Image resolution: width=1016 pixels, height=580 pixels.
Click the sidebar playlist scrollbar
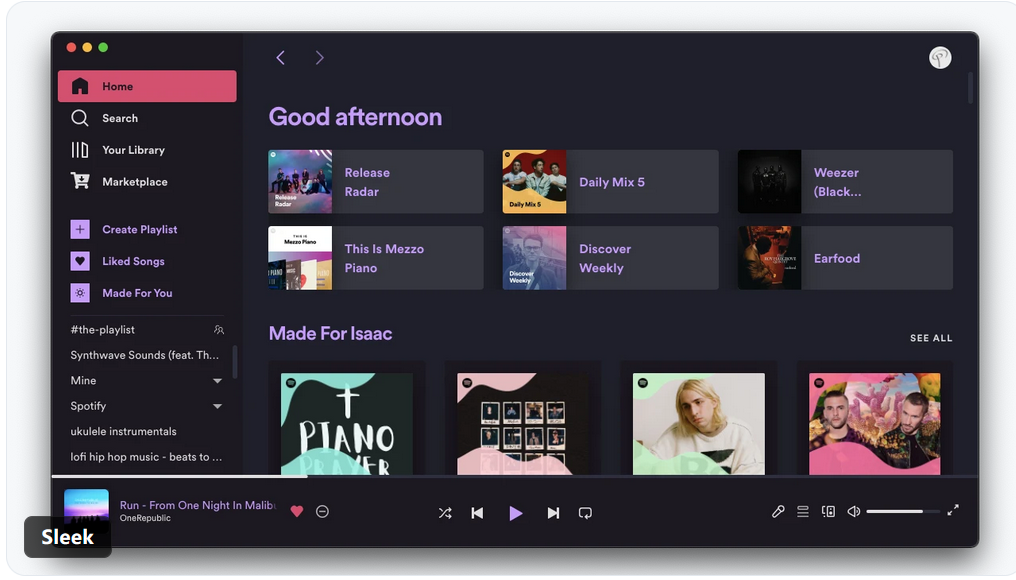coord(235,362)
